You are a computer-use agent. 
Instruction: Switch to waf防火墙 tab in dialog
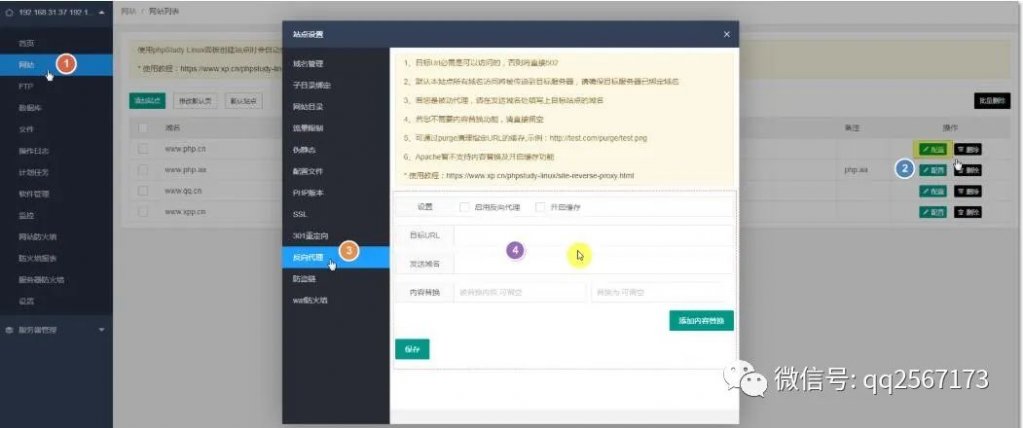point(310,300)
